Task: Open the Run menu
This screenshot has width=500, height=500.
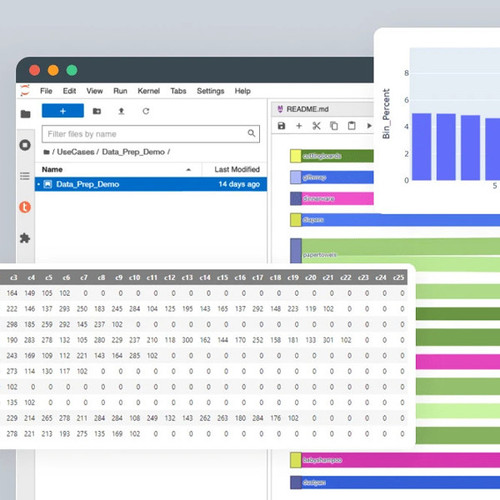Action: (x=120, y=91)
